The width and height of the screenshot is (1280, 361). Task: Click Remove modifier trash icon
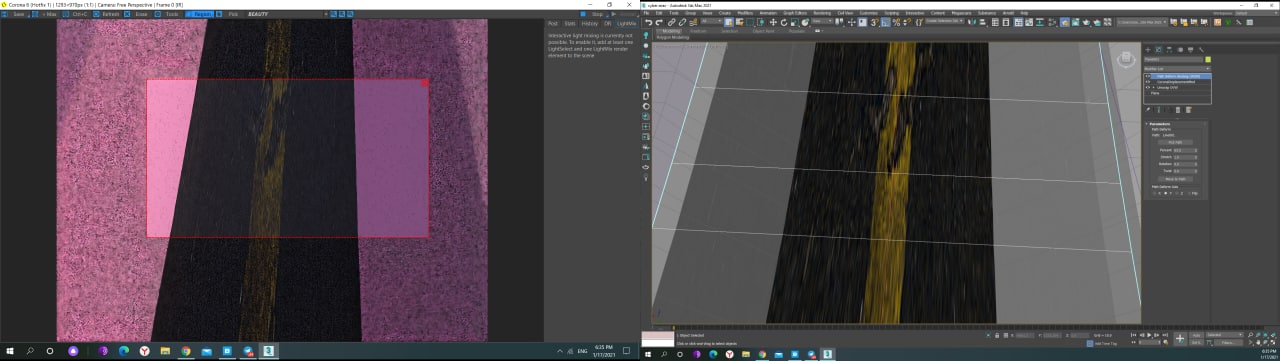click(1178, 109)
